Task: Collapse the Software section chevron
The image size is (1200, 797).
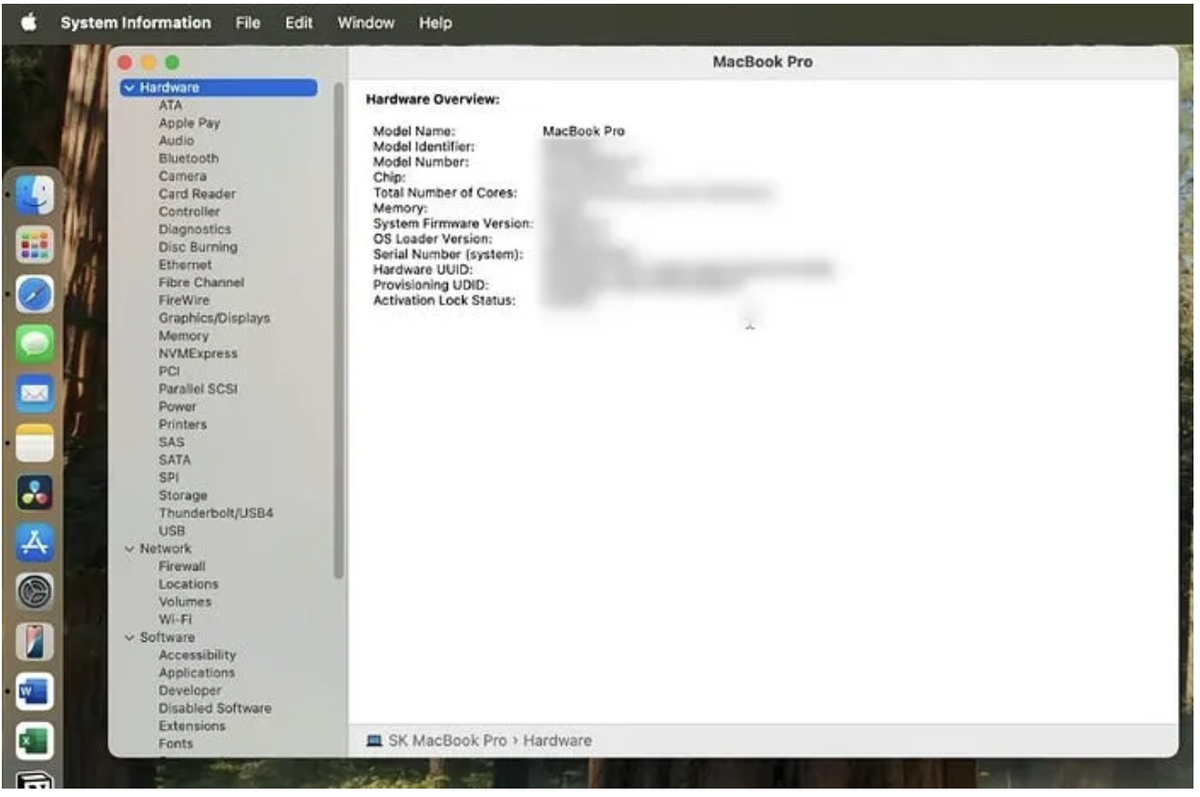Action: (129, 638)
